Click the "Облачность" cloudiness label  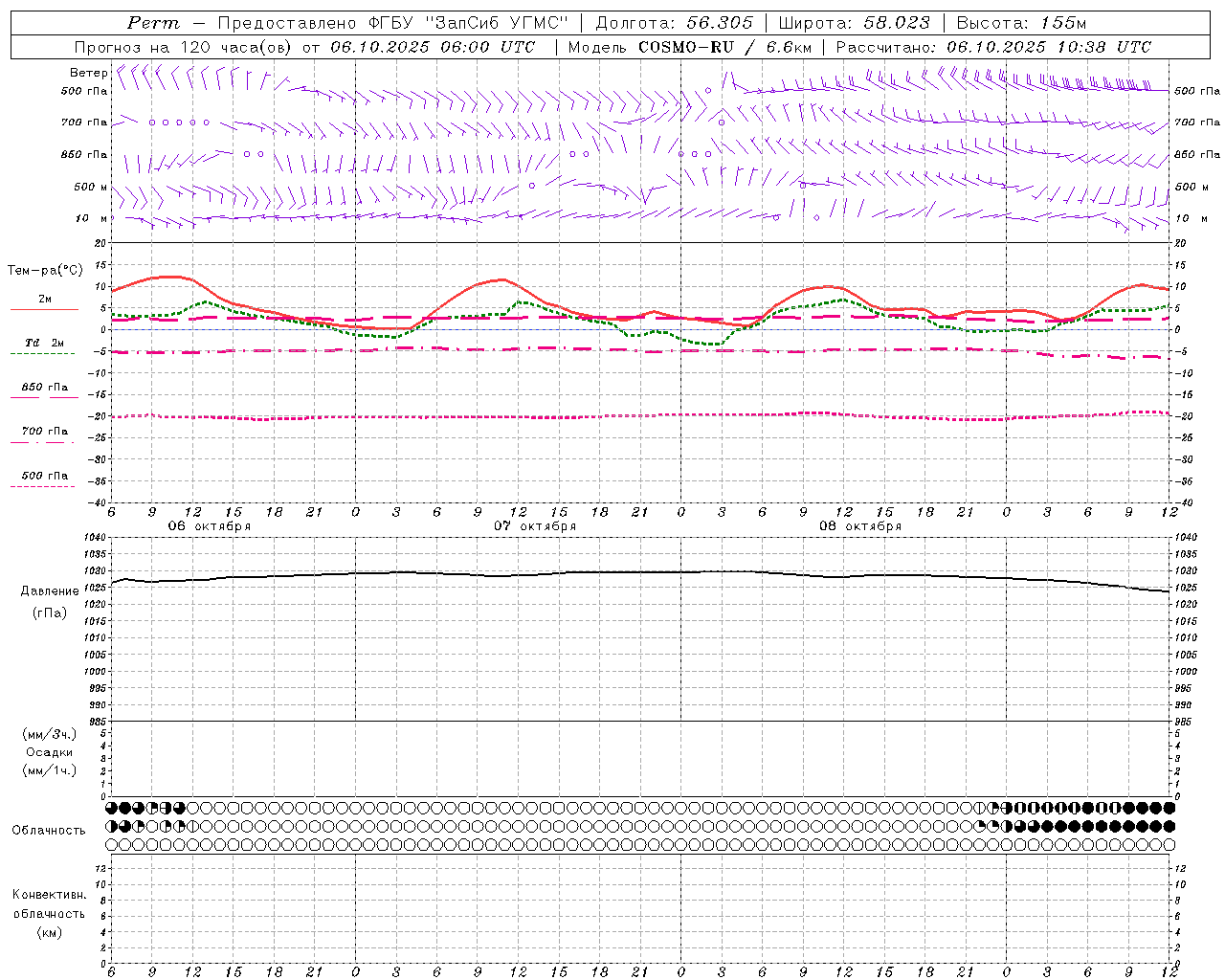point(49,831)
